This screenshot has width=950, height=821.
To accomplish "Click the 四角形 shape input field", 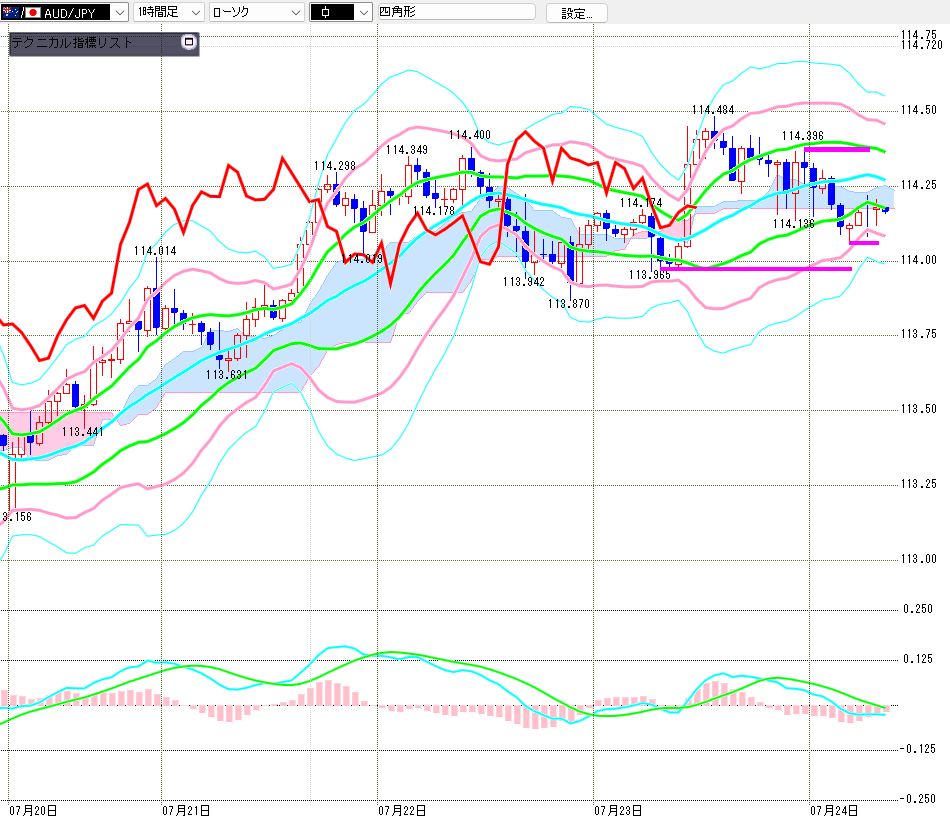I will tap(456, 12).
